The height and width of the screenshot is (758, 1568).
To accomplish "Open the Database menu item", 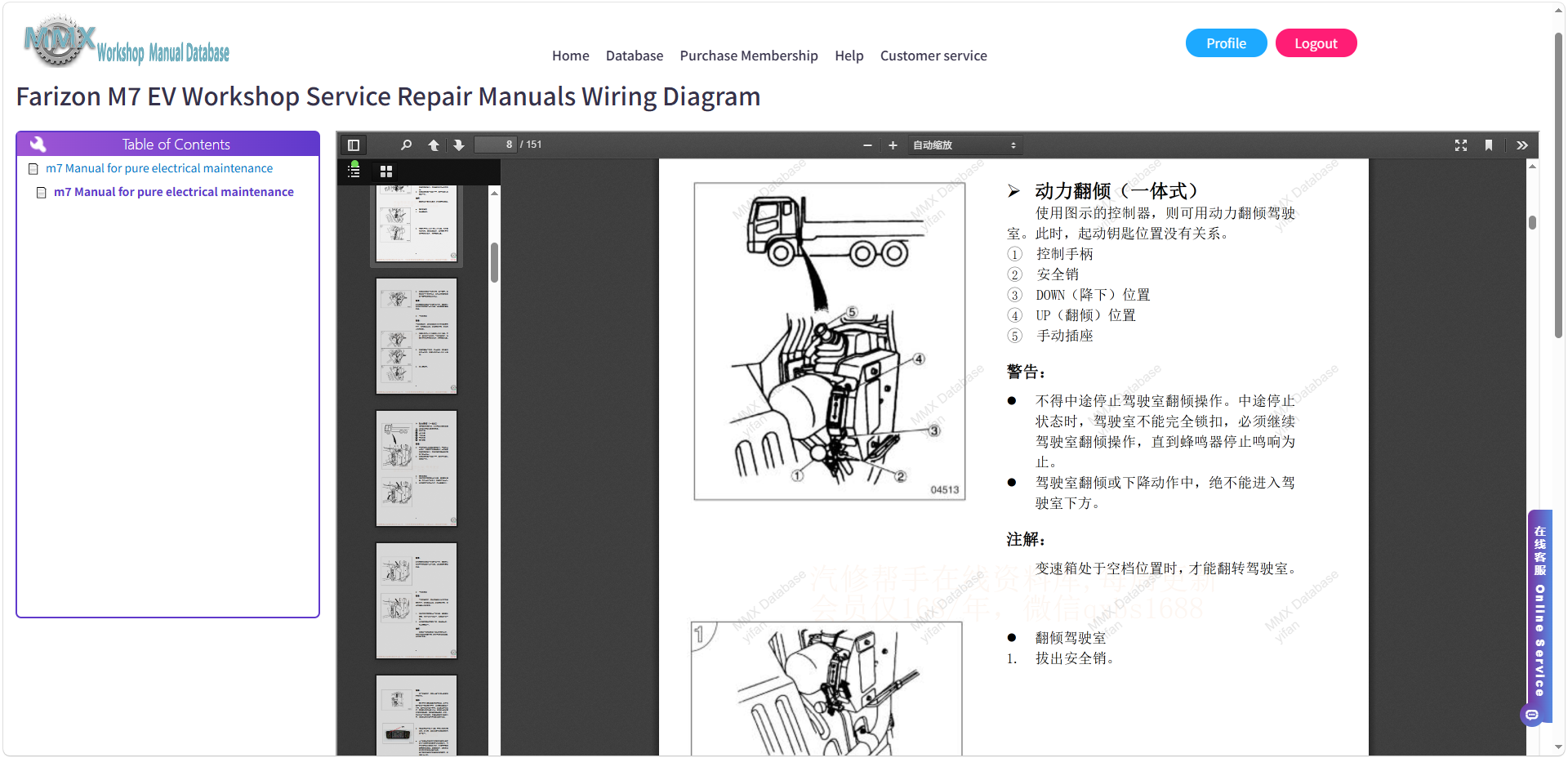I will coord(635,56).
